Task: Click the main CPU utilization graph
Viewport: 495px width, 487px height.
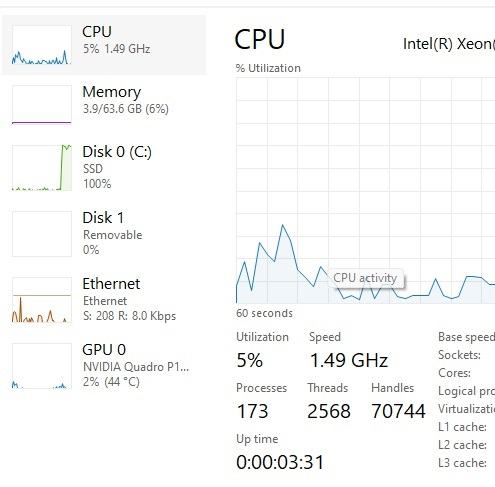Action: click(365, 191)
